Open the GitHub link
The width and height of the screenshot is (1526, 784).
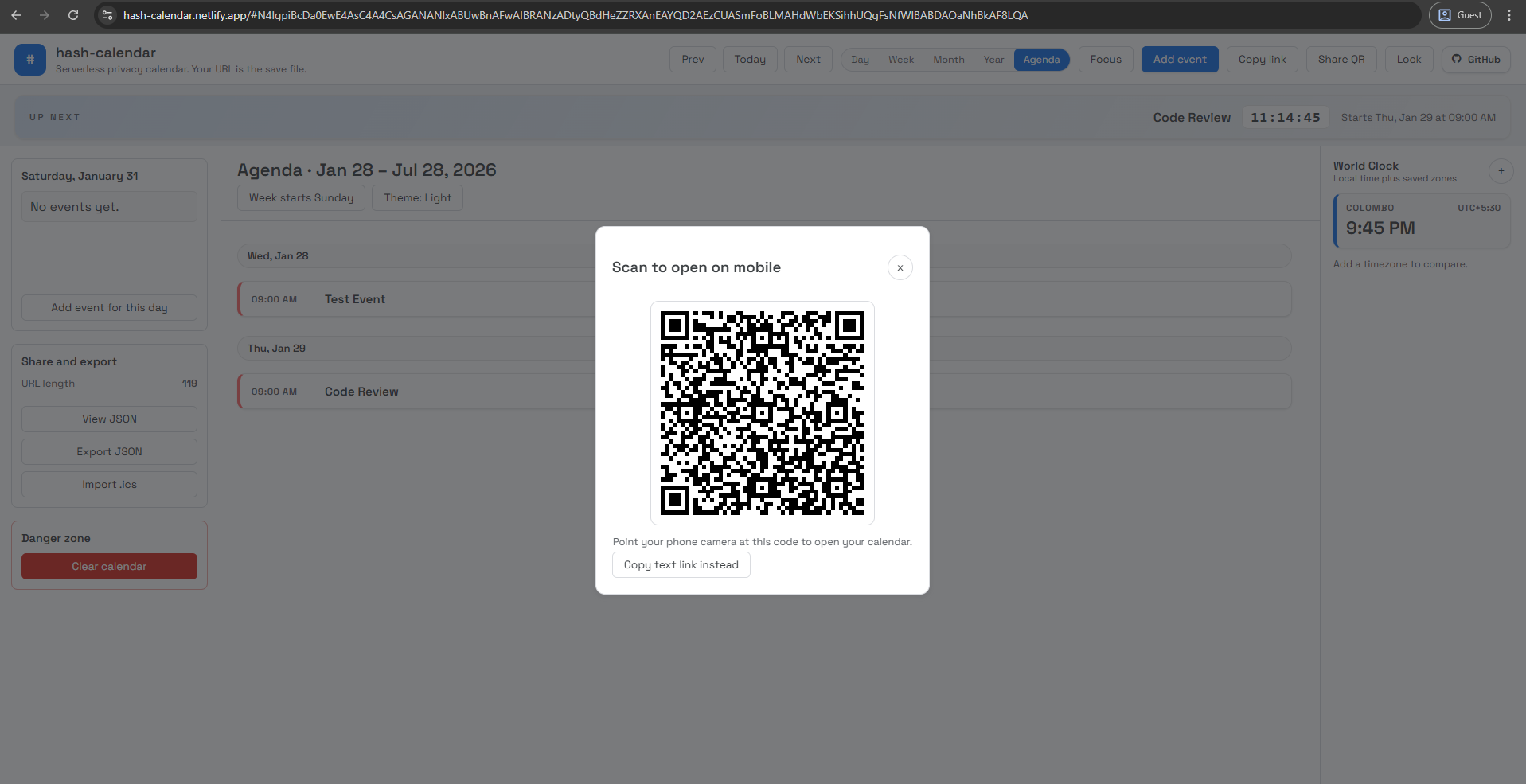(x=1476, y=60)
